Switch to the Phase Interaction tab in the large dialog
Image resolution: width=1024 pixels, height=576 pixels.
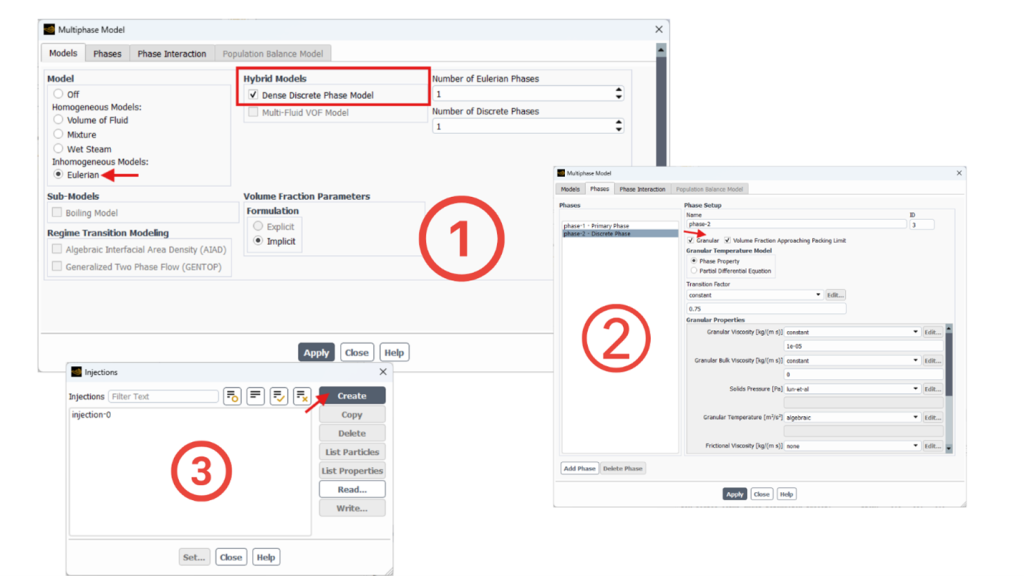172,54
